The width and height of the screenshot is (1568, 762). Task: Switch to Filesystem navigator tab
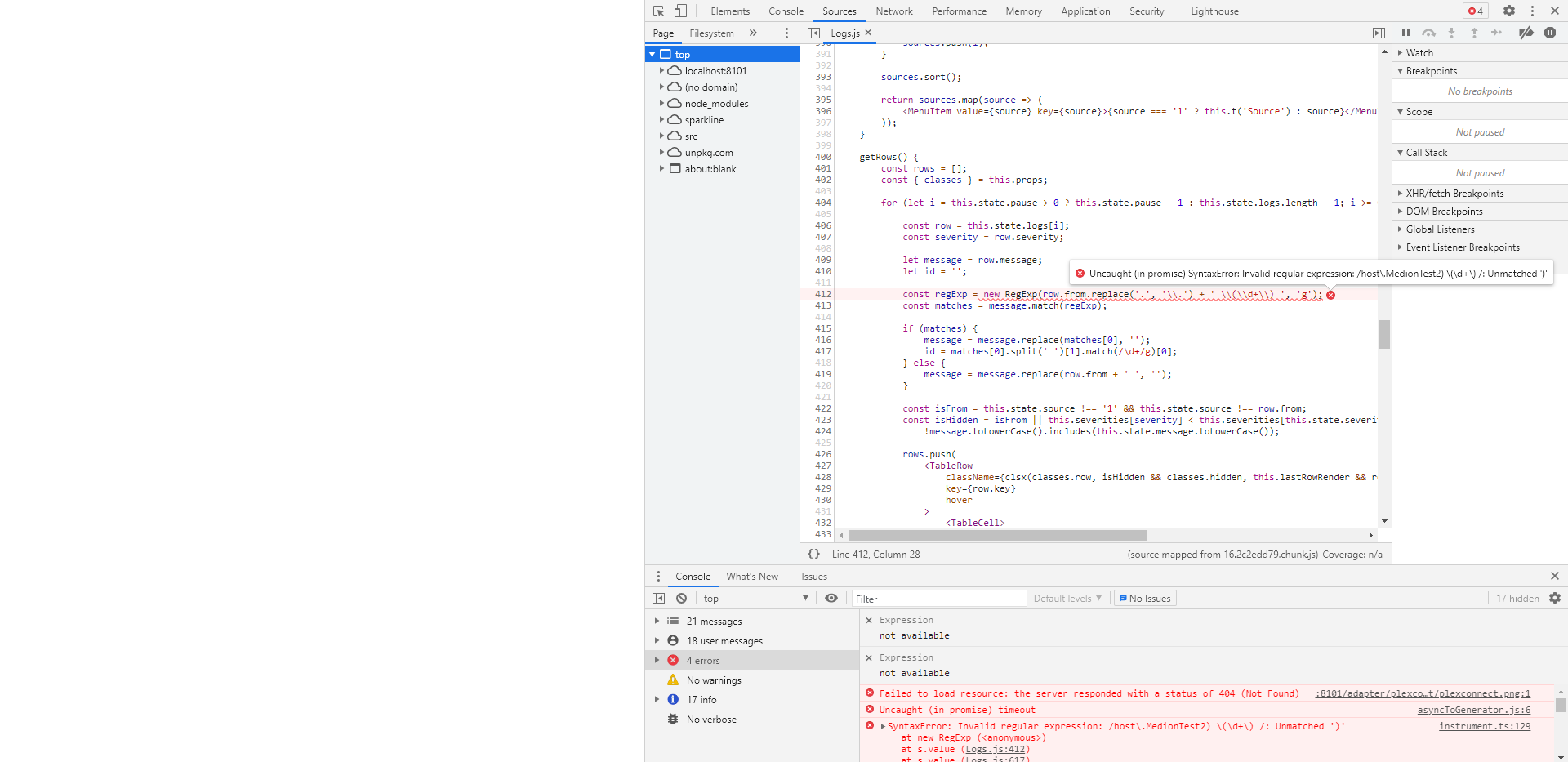click(711, 33)
